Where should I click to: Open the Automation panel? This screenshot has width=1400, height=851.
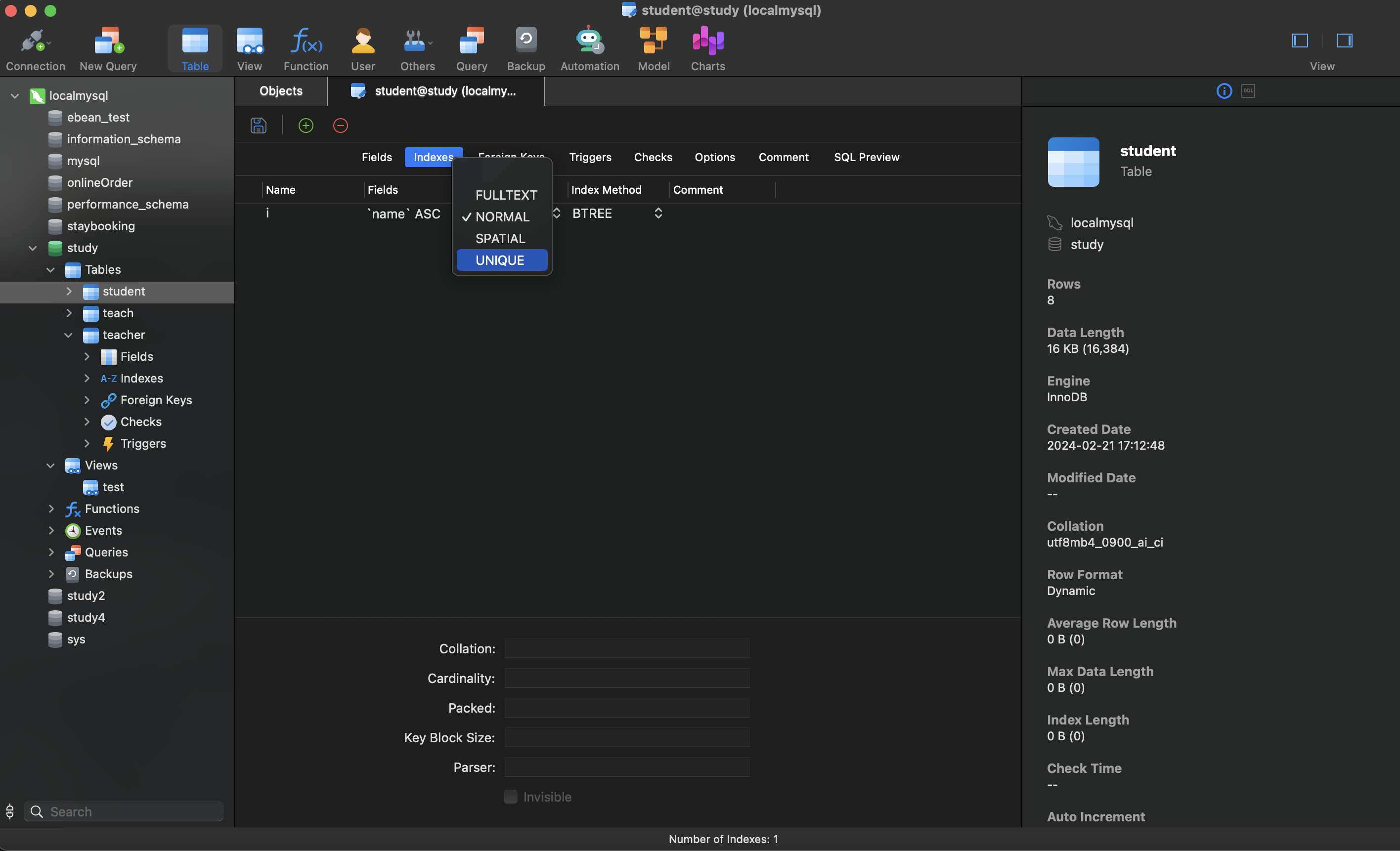(589, 48)
